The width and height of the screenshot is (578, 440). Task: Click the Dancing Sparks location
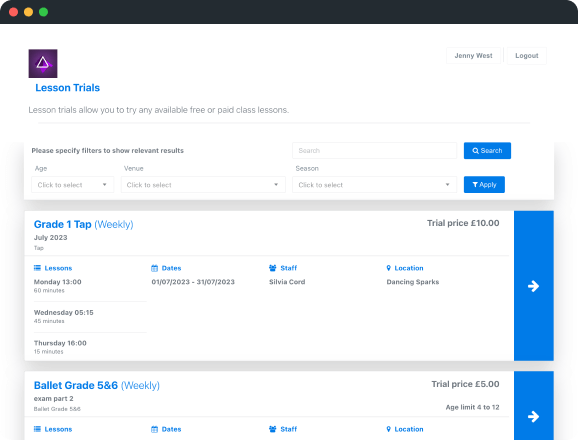point(413,282)
